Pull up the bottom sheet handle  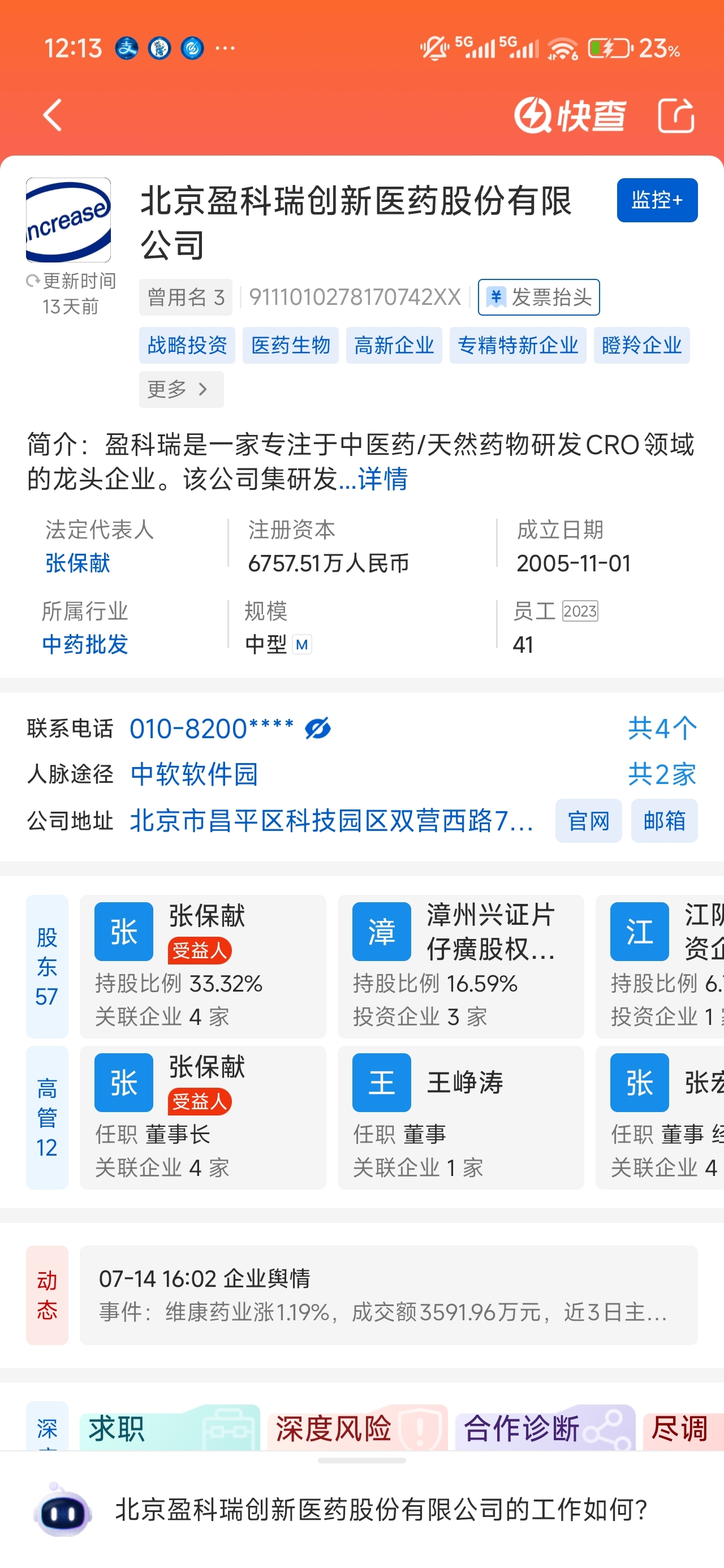point(361,1461)
